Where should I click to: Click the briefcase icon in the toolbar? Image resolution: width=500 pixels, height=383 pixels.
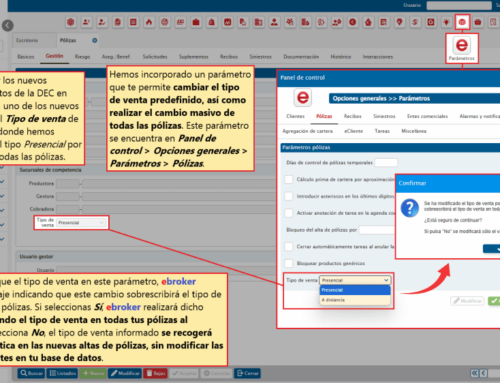196,22
